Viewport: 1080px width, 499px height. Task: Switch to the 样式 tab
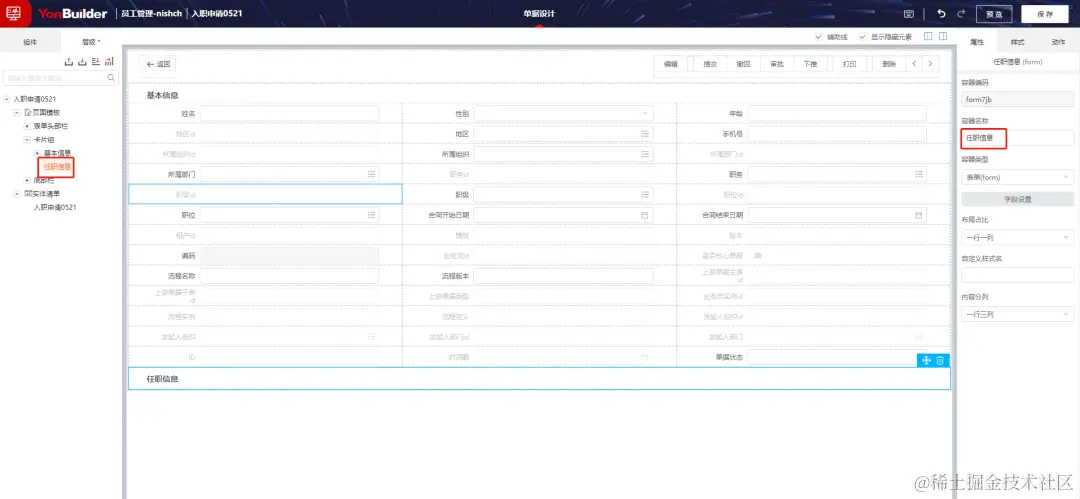[1017, 42]
